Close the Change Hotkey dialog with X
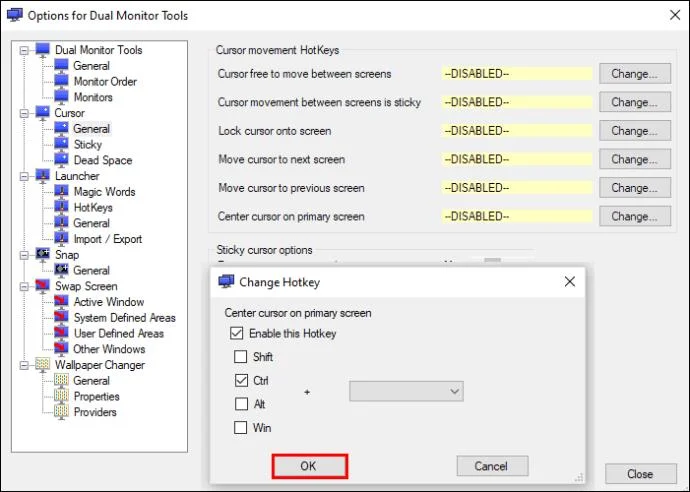This screenshot has height=492, width=690. coord(570,282)
